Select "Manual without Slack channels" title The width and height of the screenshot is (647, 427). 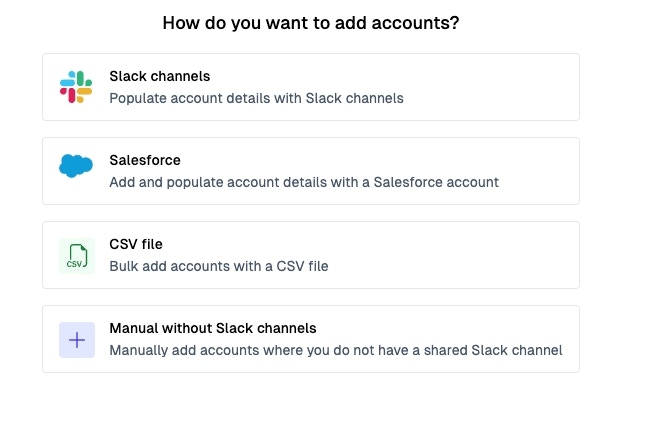(x=212, y=328)
